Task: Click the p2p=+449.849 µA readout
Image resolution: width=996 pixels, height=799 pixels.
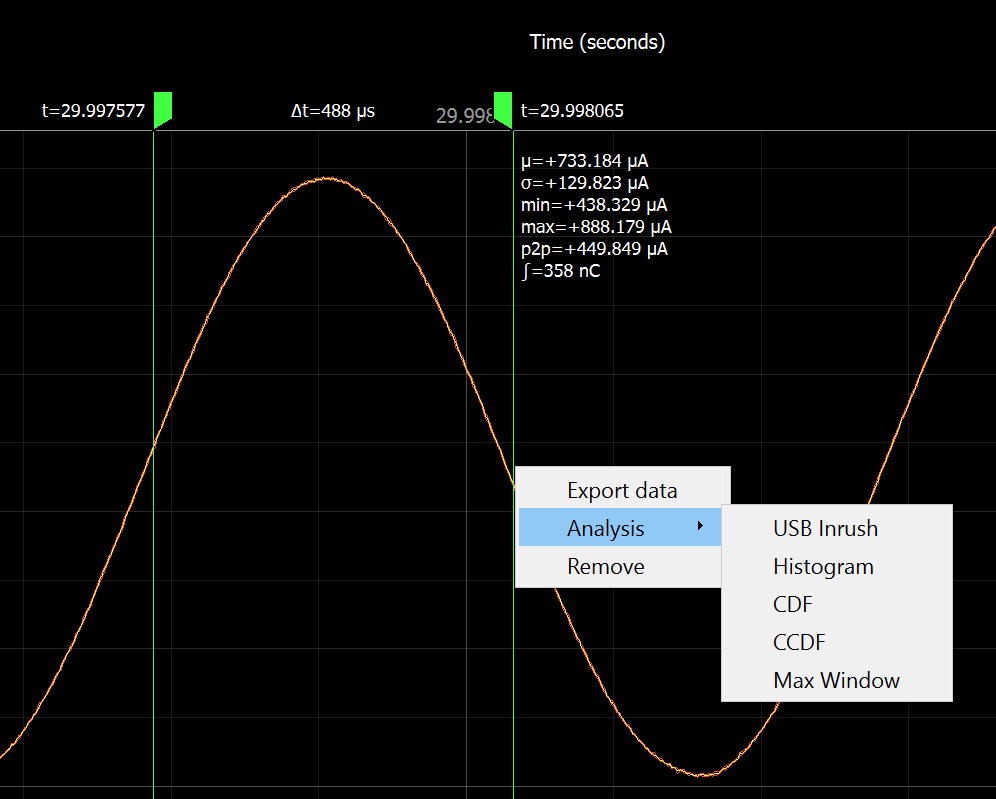Action: coord(594,249)
